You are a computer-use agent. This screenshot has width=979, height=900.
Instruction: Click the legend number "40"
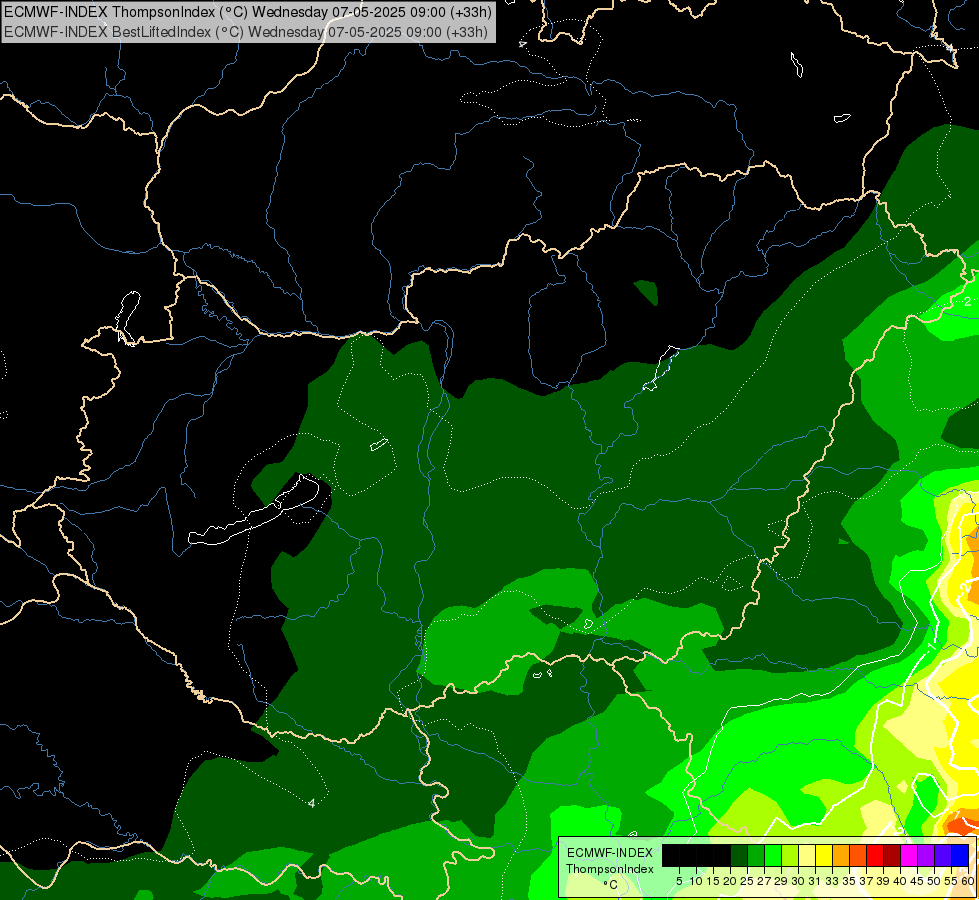point(901,881)
